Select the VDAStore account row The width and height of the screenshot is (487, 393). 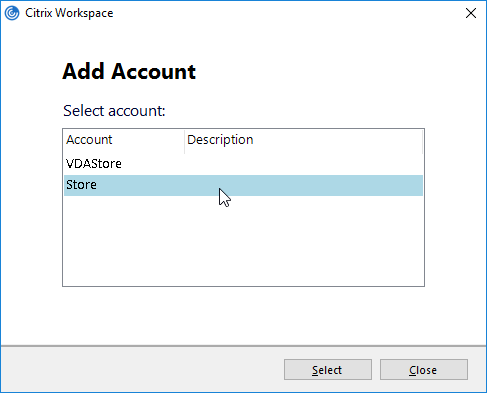click(243, 164)
